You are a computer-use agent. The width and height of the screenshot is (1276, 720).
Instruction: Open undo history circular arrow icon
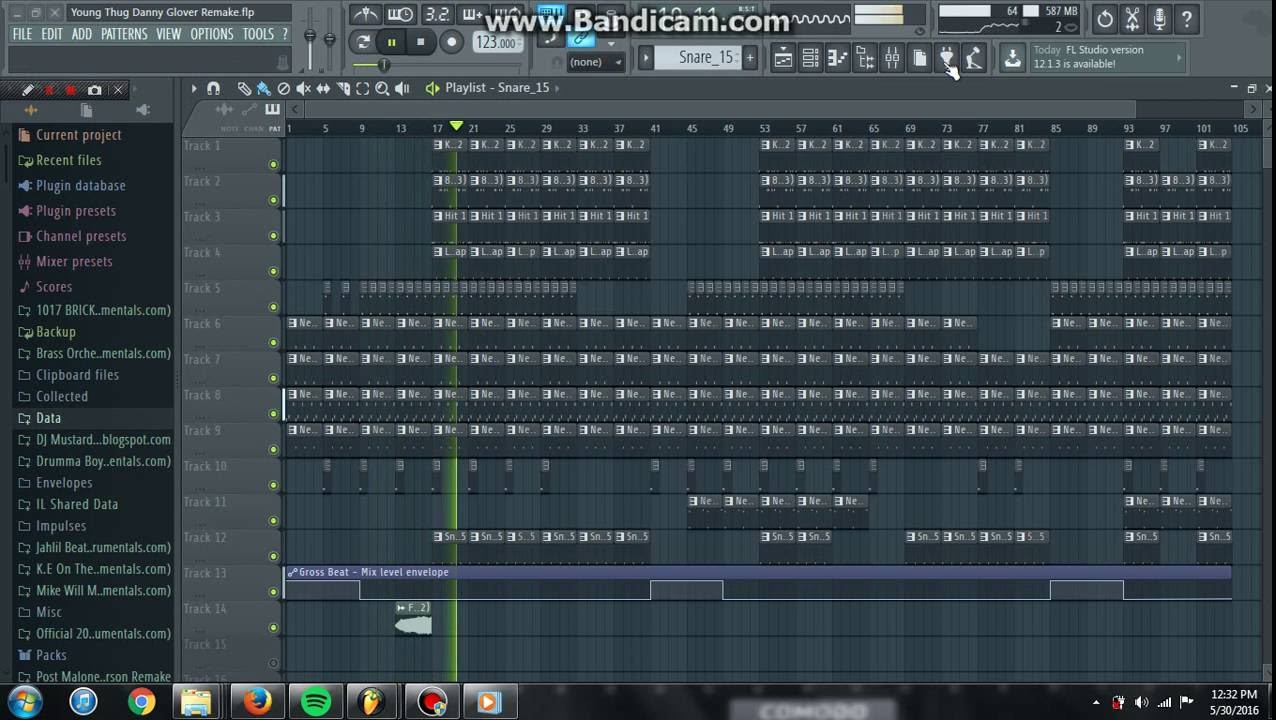point(1105,18)
